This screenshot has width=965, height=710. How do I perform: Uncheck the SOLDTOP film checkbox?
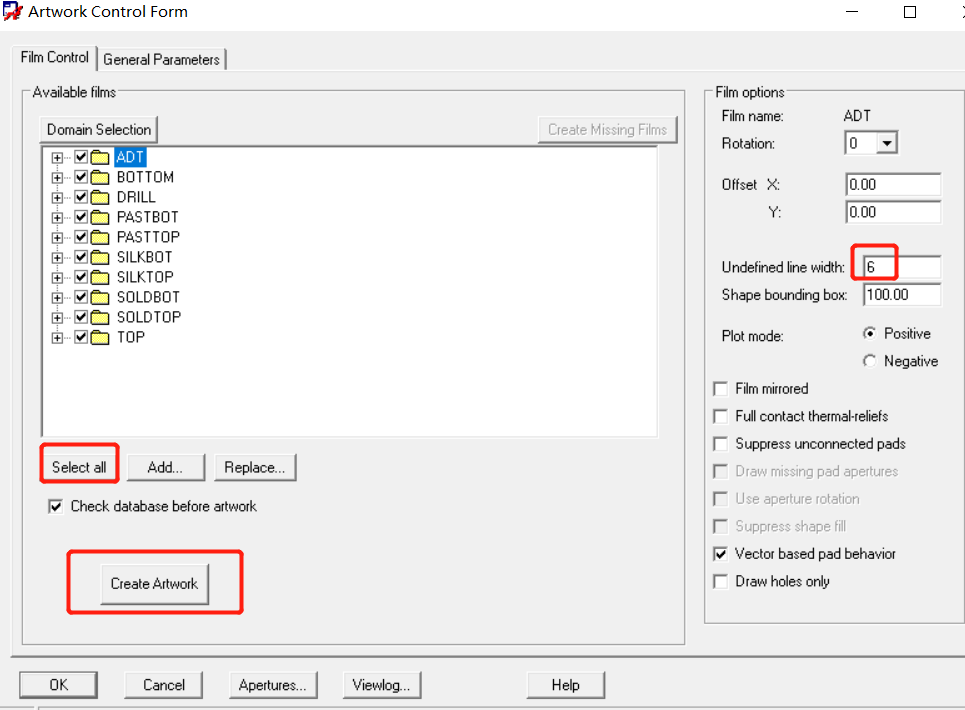point(81,317)
